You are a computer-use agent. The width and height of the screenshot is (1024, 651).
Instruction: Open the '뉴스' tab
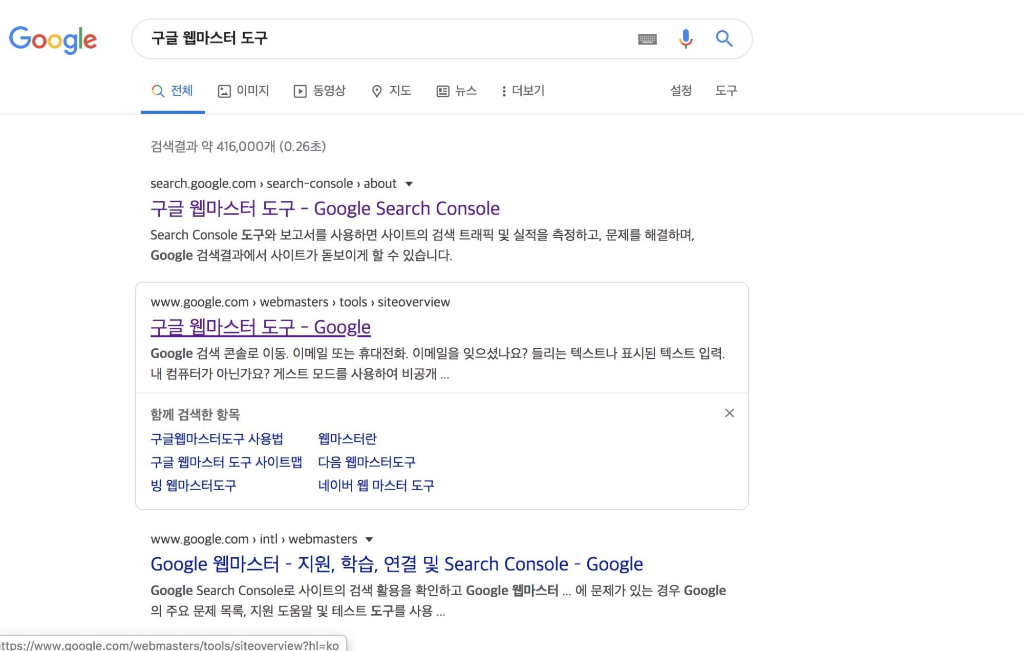pos(456,91)
